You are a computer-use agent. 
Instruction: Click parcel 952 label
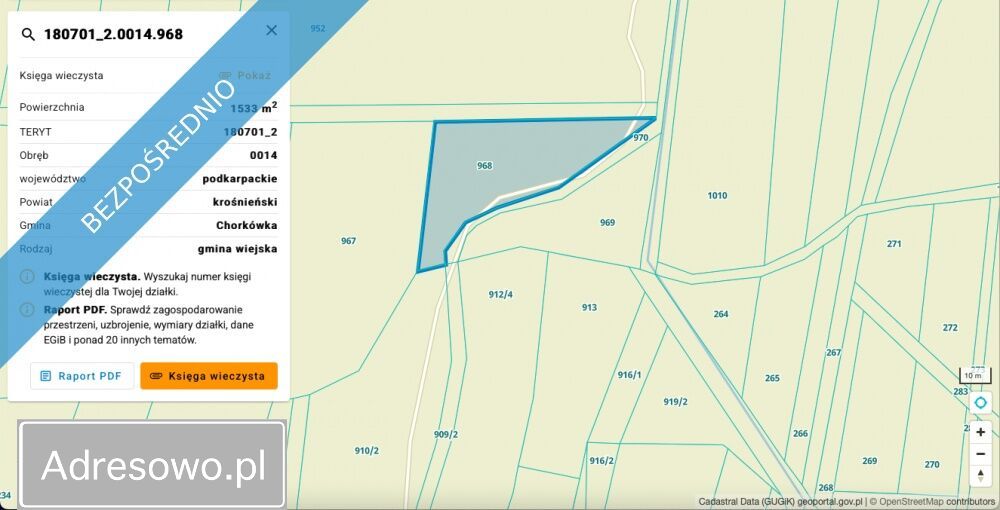(318, 29)
